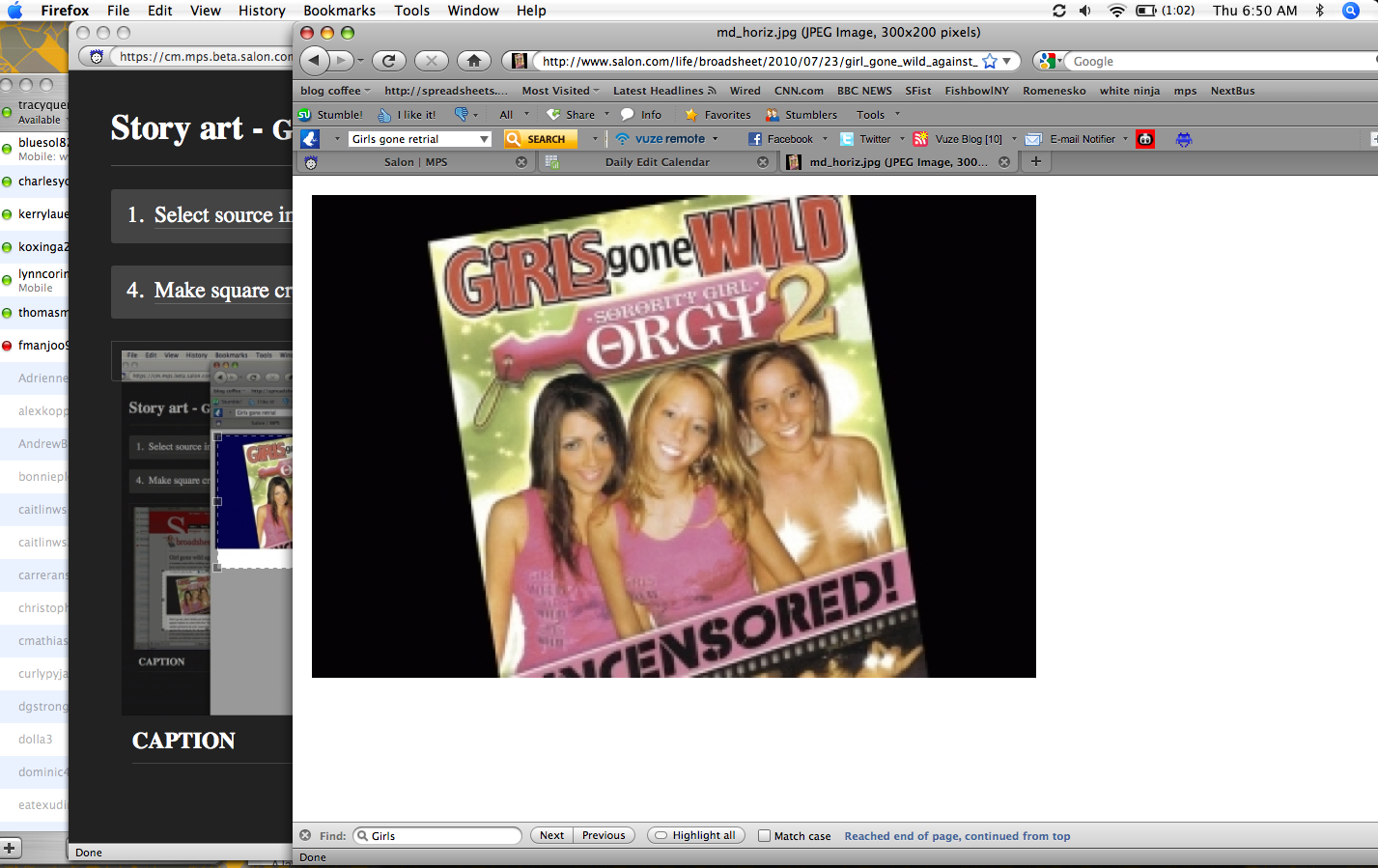The image size is (1378, 868).
Task: Click the Share toolbar icon
Action: click(553, 114)
